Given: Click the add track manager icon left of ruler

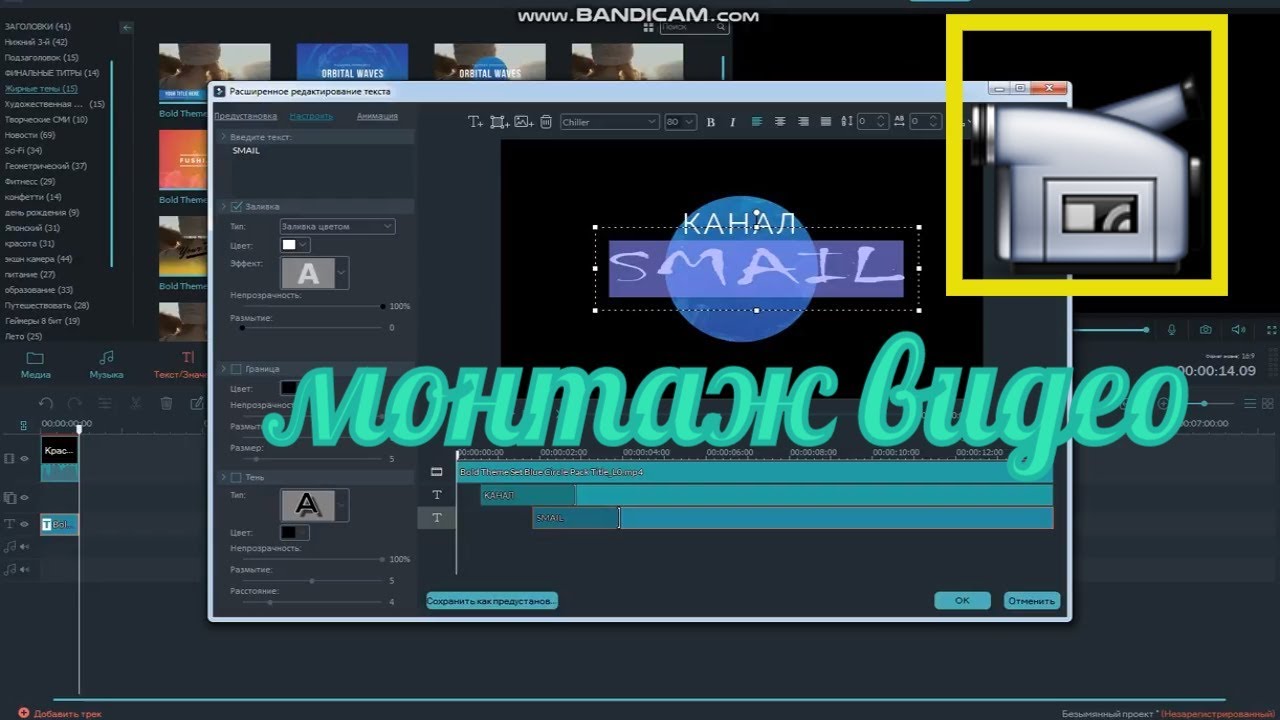Looking at the screenshot, I should point(24,426).
